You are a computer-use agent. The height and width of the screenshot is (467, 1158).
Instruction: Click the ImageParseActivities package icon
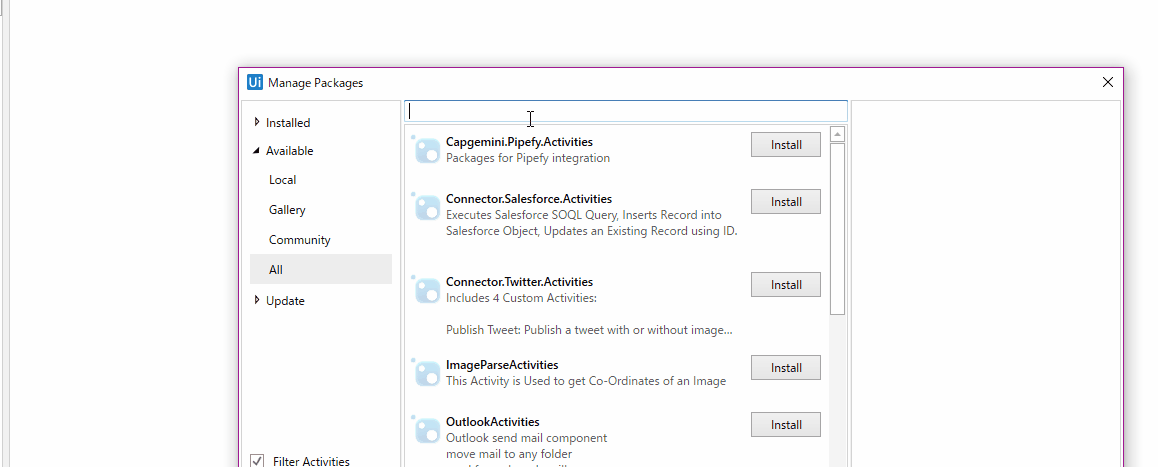[426, 372]
